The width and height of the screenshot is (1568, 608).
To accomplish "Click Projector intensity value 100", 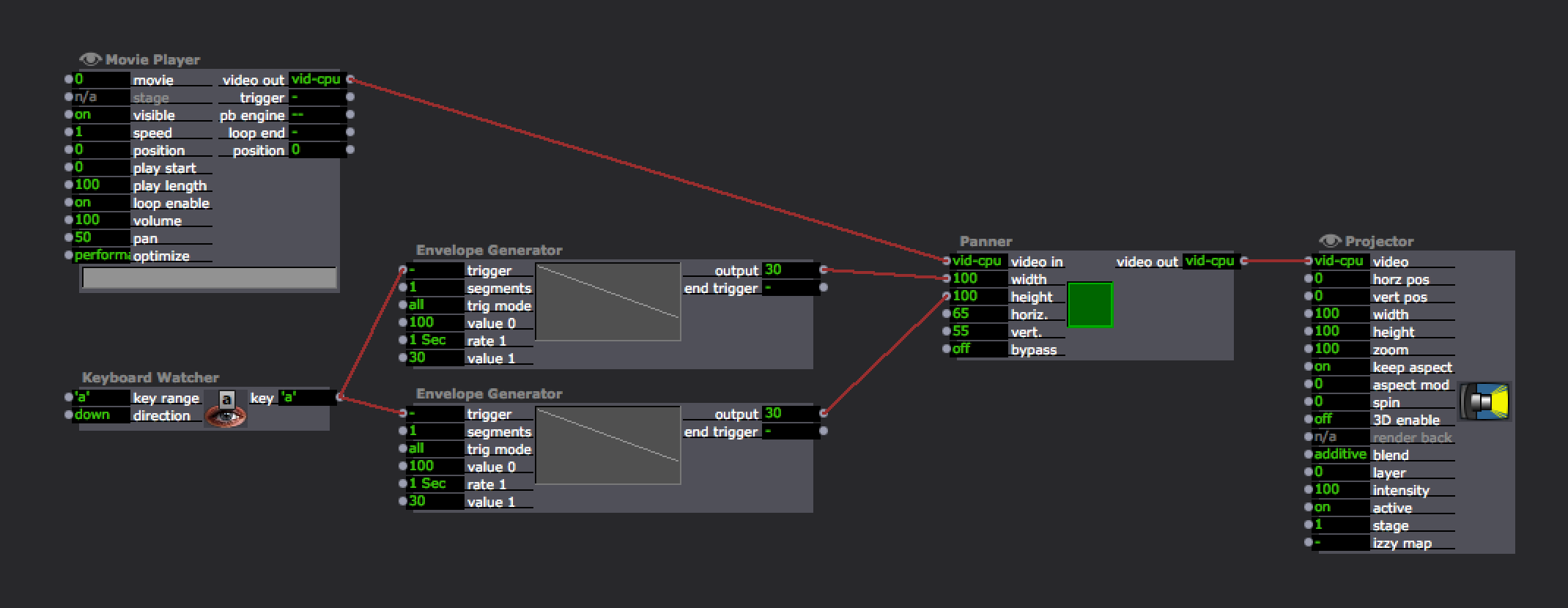I will tap(1342, 489).
